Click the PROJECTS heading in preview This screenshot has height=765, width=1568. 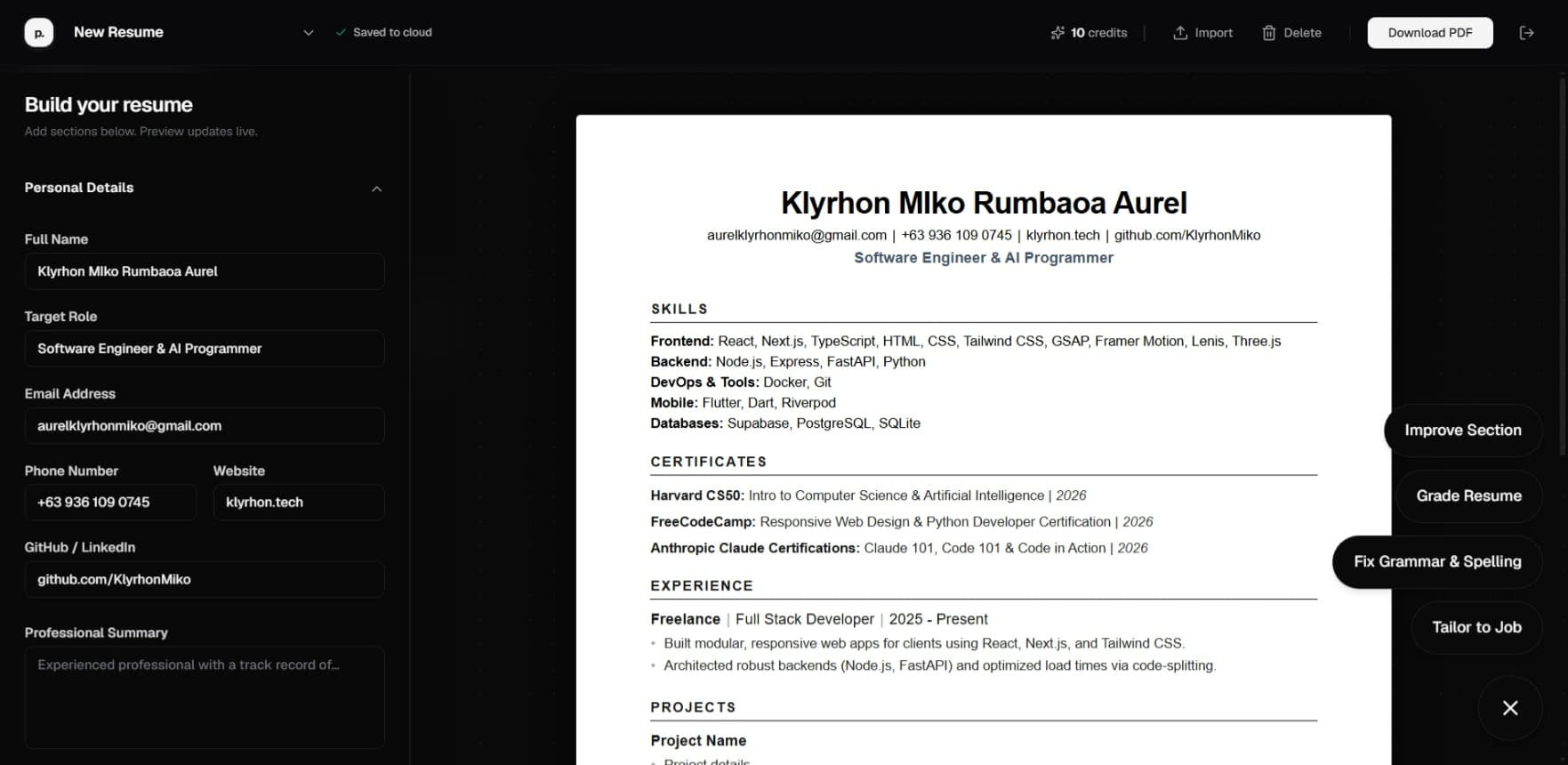tap(694, 708)
